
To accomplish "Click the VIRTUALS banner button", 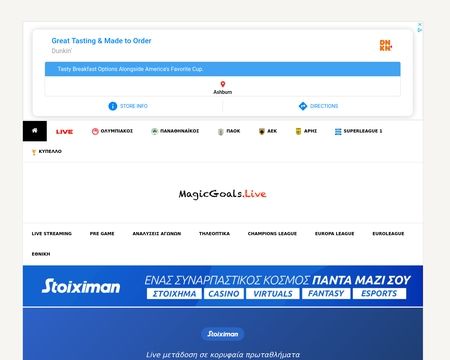I will [273, 294].
